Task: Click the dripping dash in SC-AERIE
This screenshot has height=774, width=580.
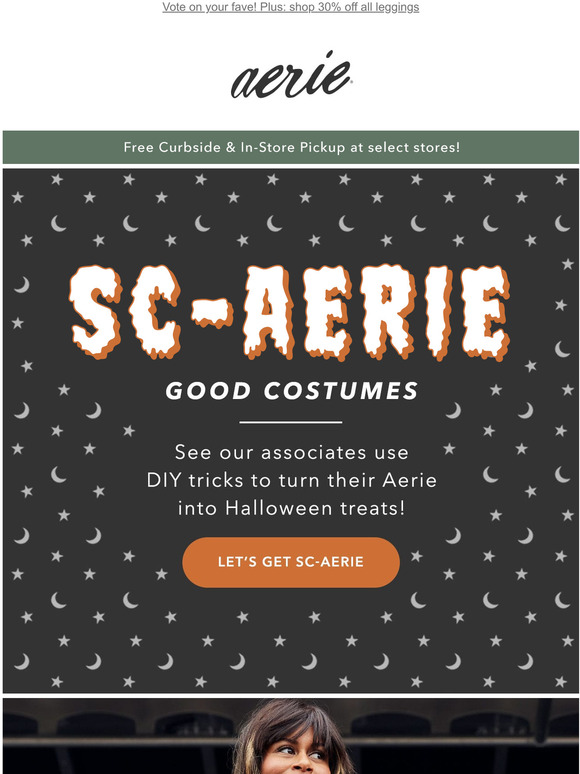Action: pyautogui.click(x=212, y=313)
